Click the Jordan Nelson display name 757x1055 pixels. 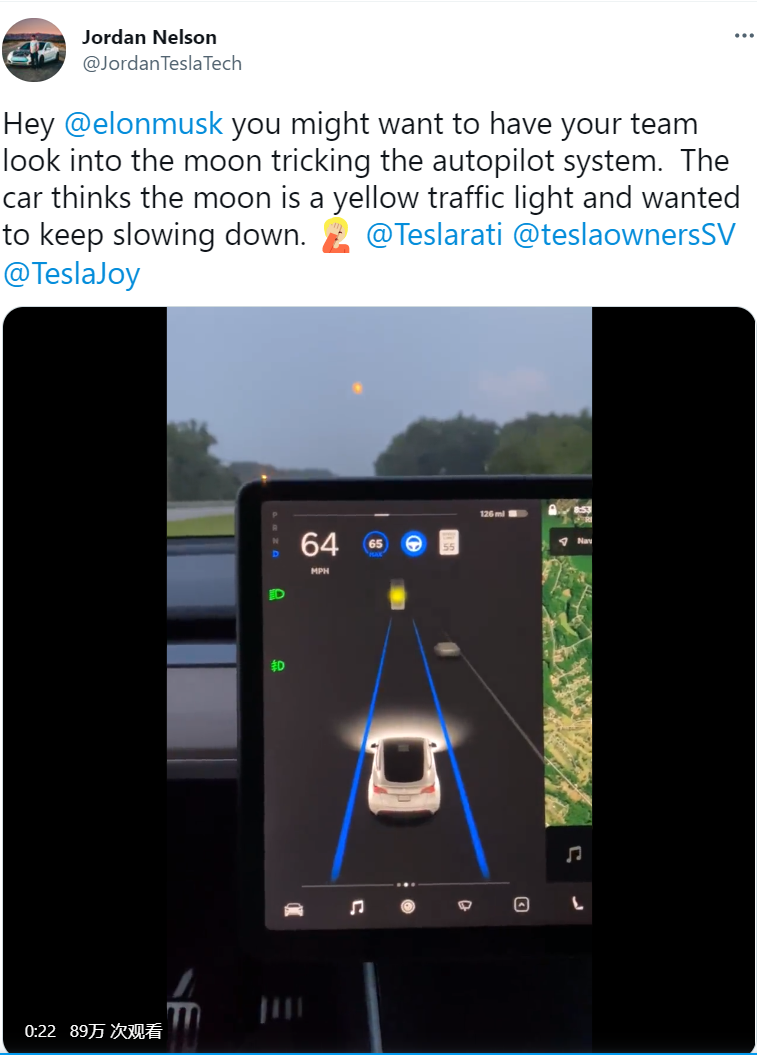(149, 37)
